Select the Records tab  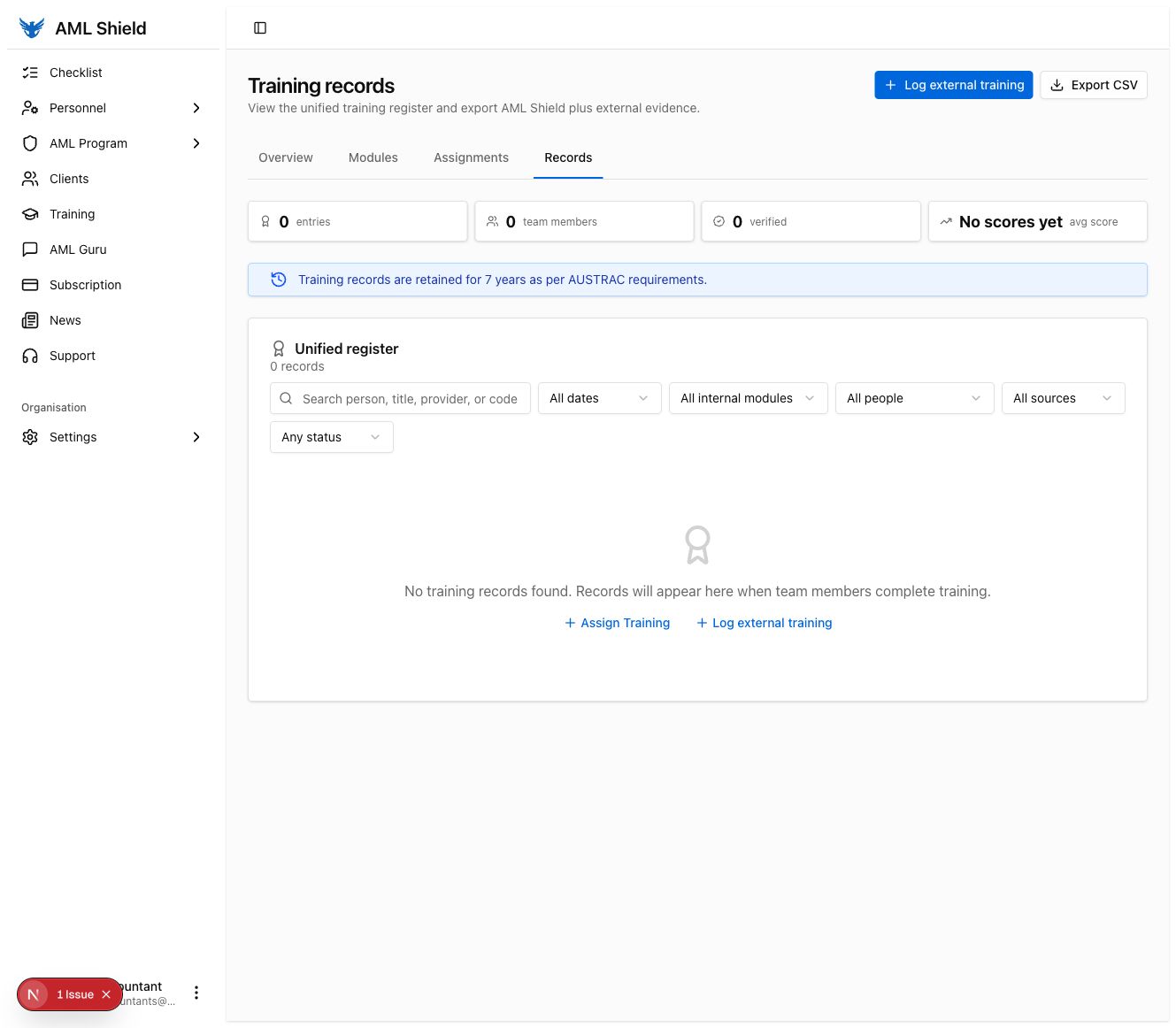click(568, 157)
